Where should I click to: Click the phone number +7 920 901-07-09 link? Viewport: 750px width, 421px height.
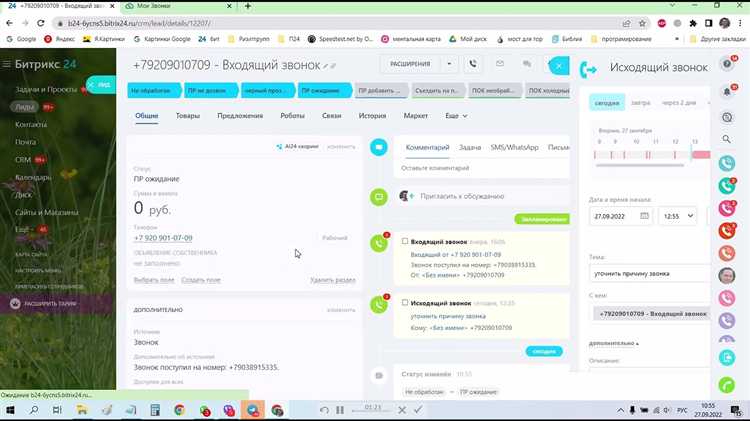coord(163,238)
